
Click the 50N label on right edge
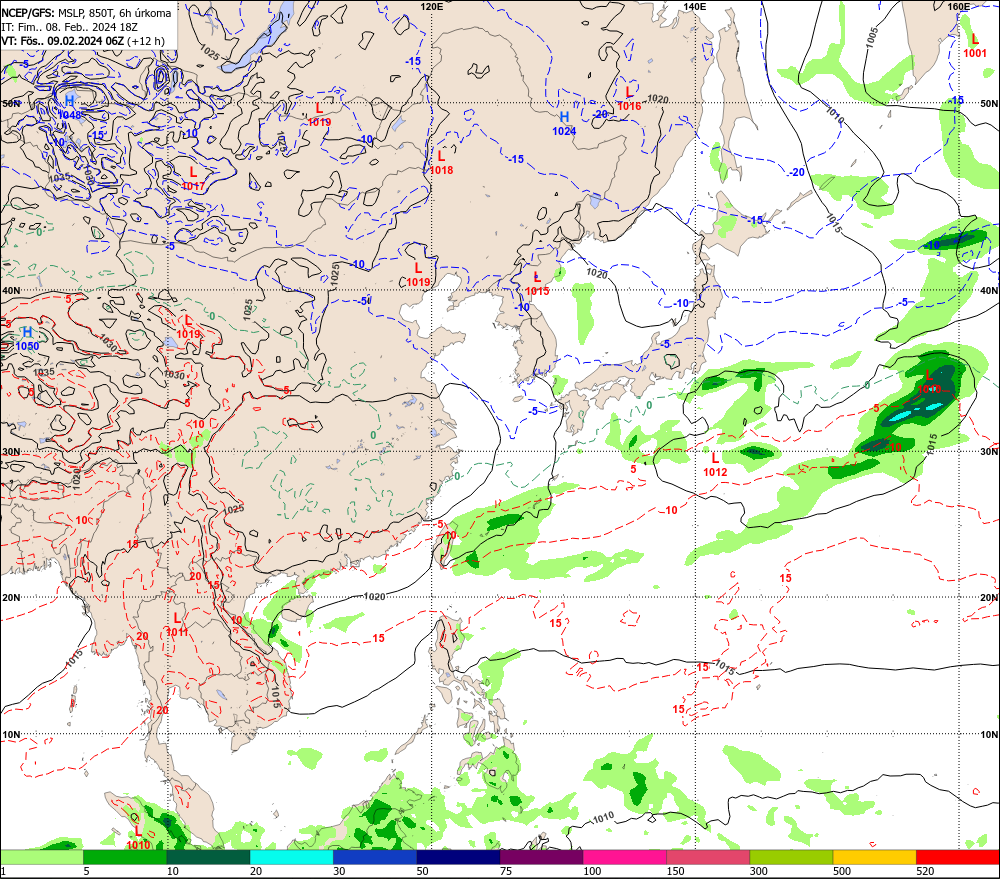(989, 103)
